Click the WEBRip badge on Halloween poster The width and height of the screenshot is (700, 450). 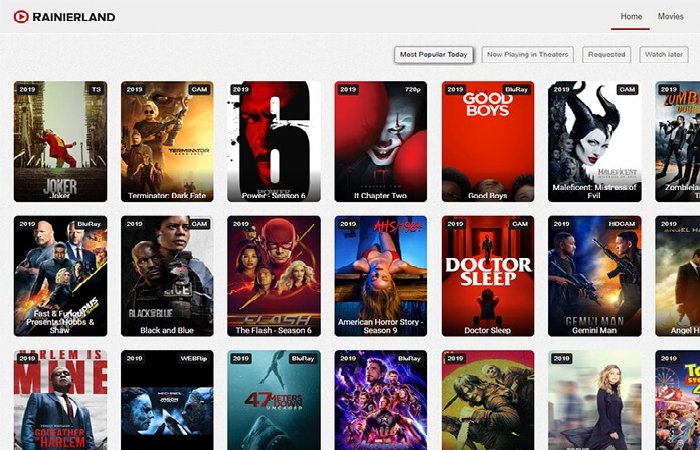point(193,358)
